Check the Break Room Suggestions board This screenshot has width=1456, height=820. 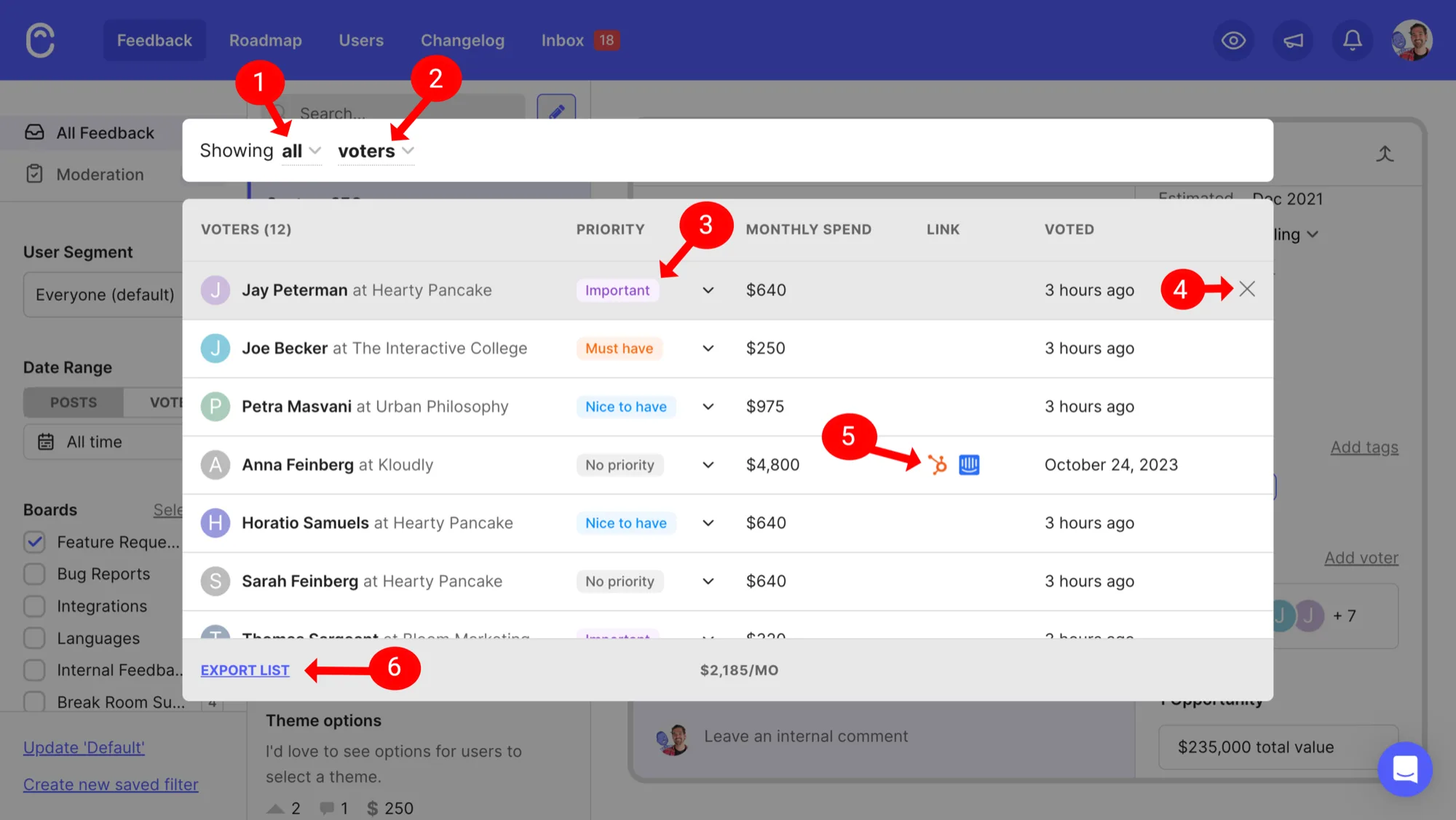pyautogui.click(x=34, y=701)
